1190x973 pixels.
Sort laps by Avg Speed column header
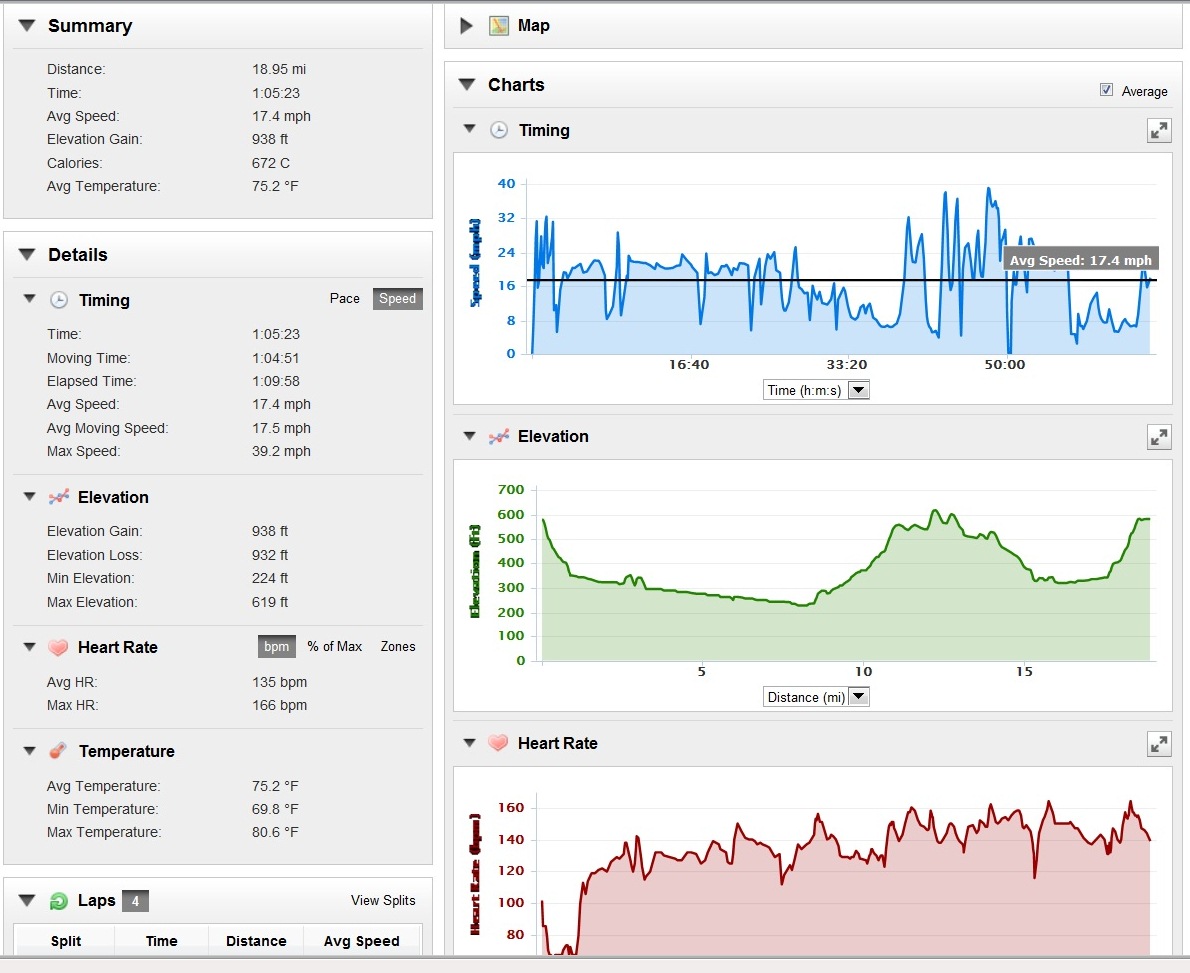pos(361,941)
